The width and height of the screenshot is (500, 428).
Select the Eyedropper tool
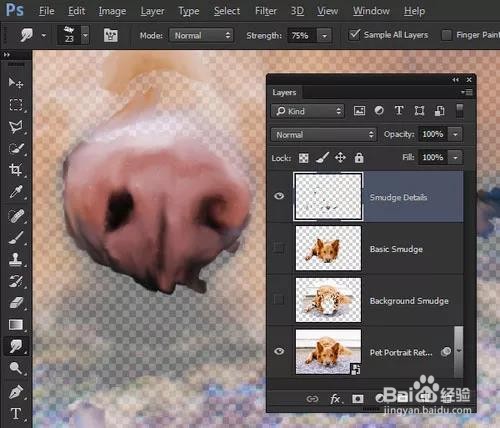[x=16, y=192]
